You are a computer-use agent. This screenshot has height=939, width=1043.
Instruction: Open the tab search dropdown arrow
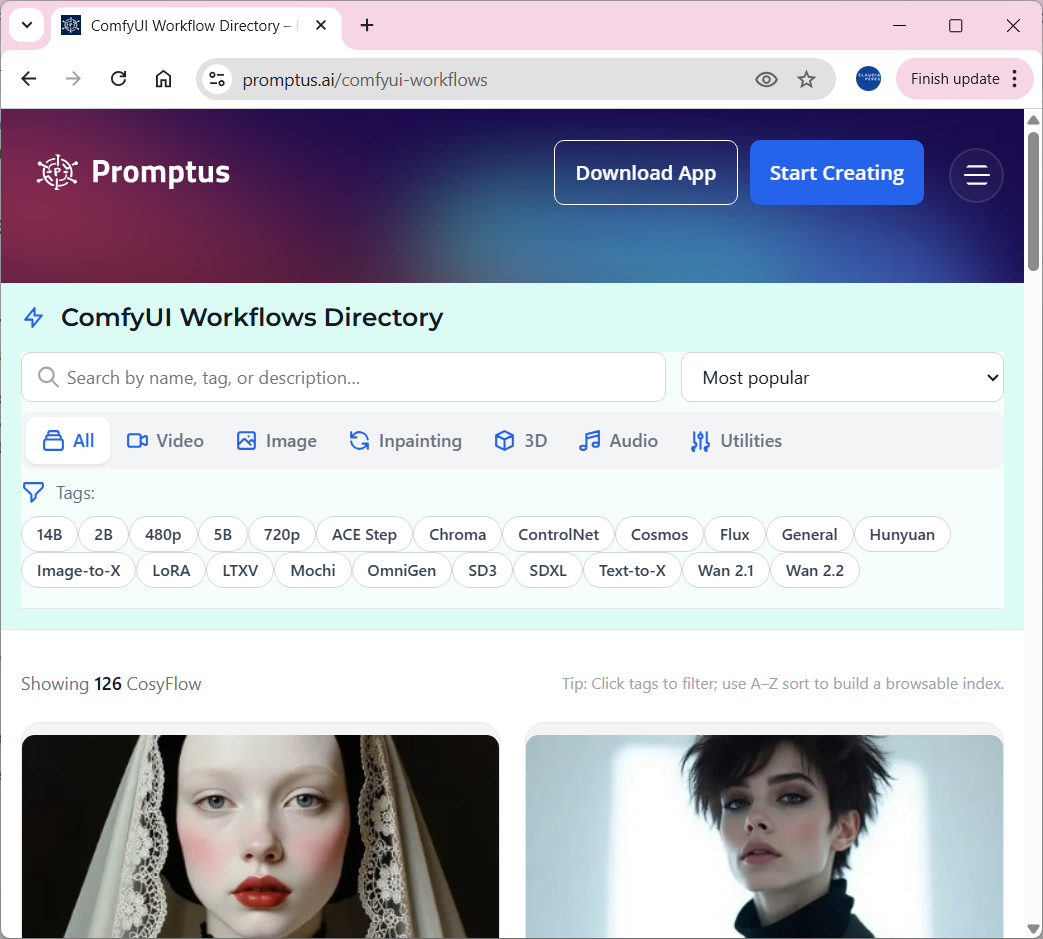(x=27, y=25)
